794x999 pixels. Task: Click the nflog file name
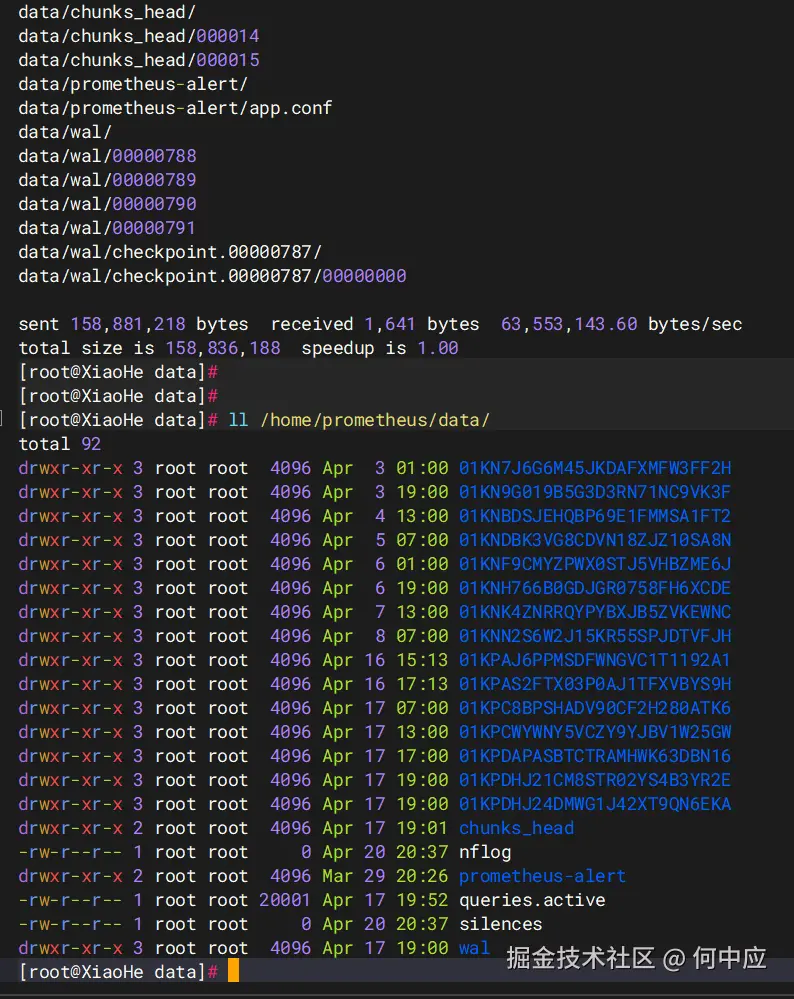485,852
